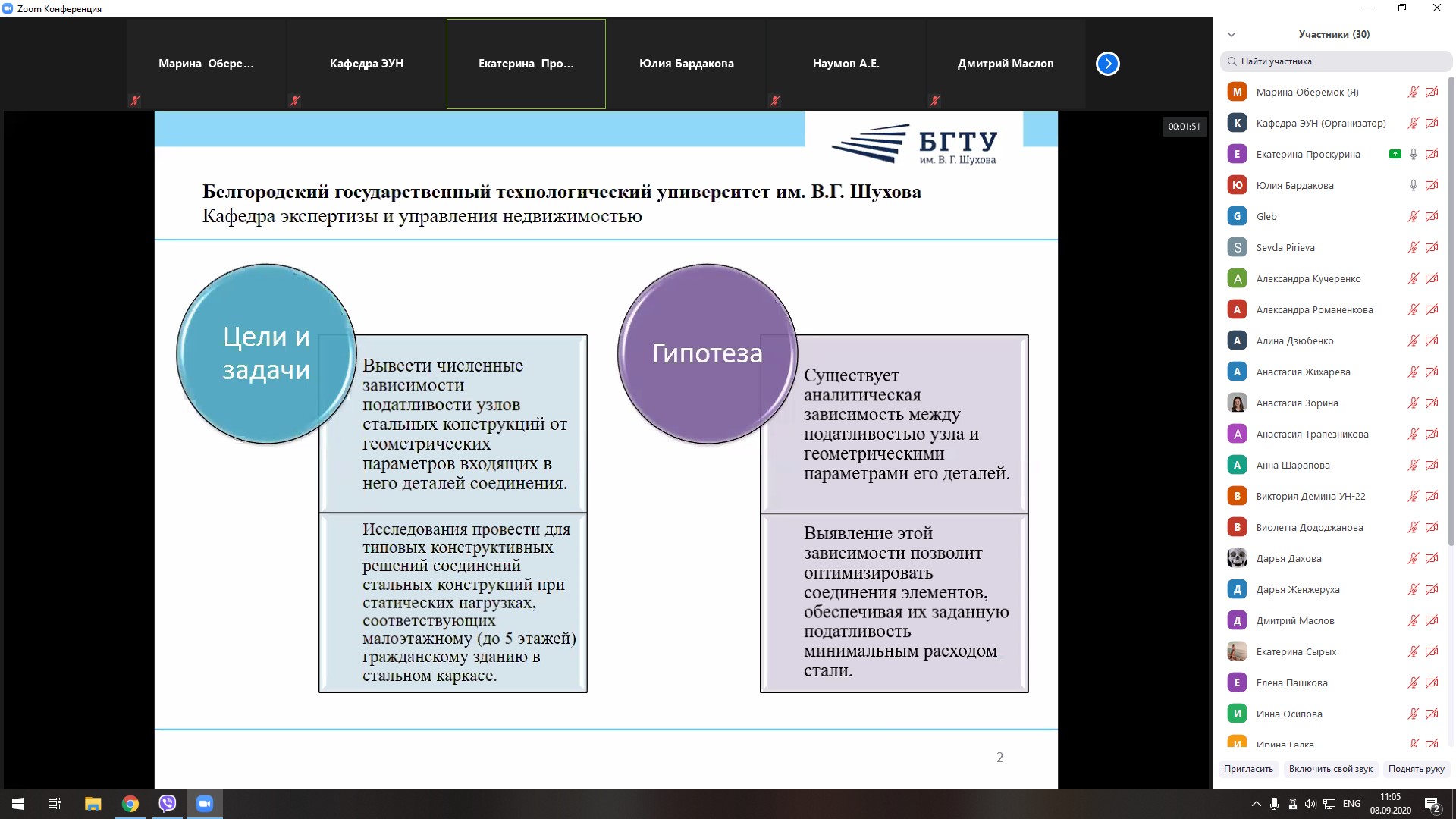The image size is (1456, 819).
Task: Click Юлия Бардакова avatar icon
Action: [x=1237, y=185]
